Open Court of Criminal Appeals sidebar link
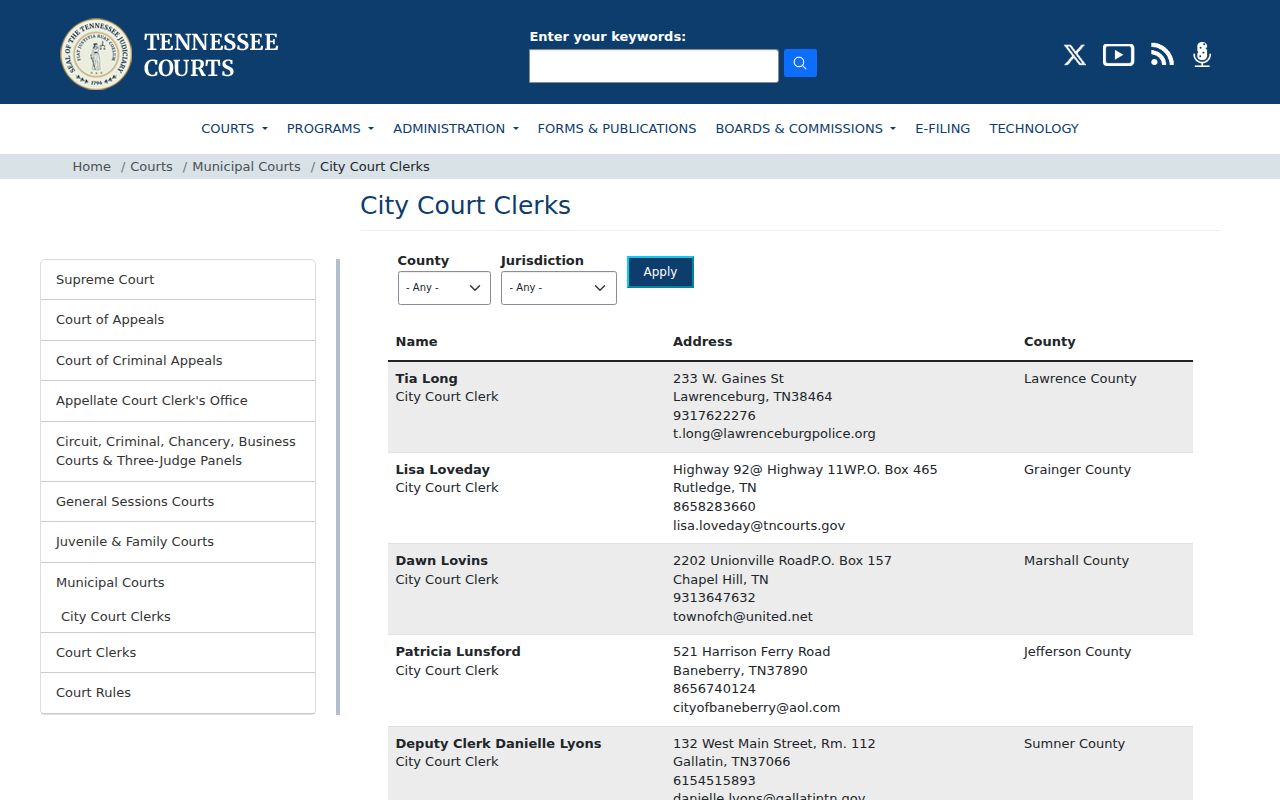1280x800 pixels. tap(178, 361)
